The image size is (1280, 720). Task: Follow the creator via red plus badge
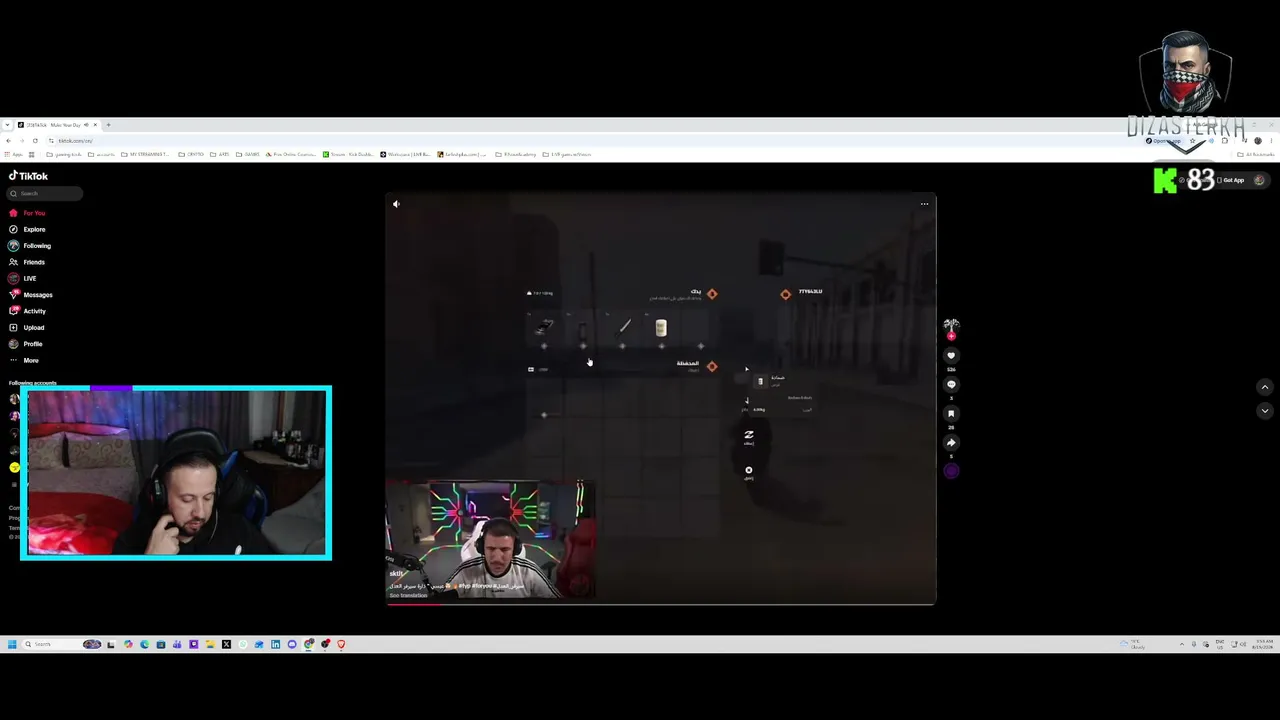(951, 336)
